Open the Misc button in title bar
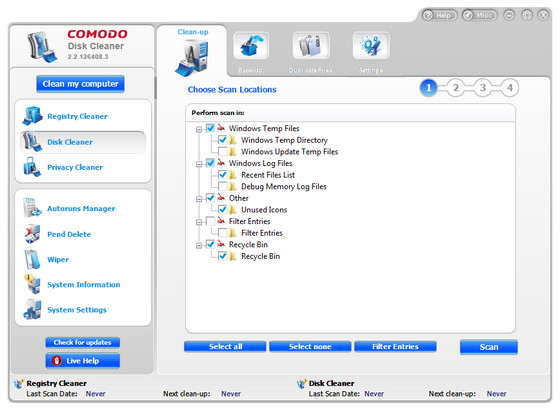The image size is (560, 410). pyautogui.click(x=479, y=15)
